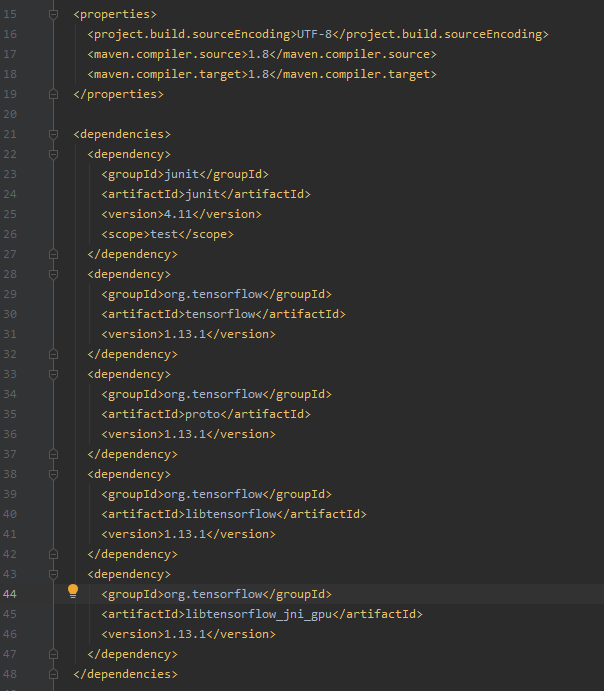Click version 1.13.1 on line 36
Screen dimensions: 604x691
pos(185,434)
